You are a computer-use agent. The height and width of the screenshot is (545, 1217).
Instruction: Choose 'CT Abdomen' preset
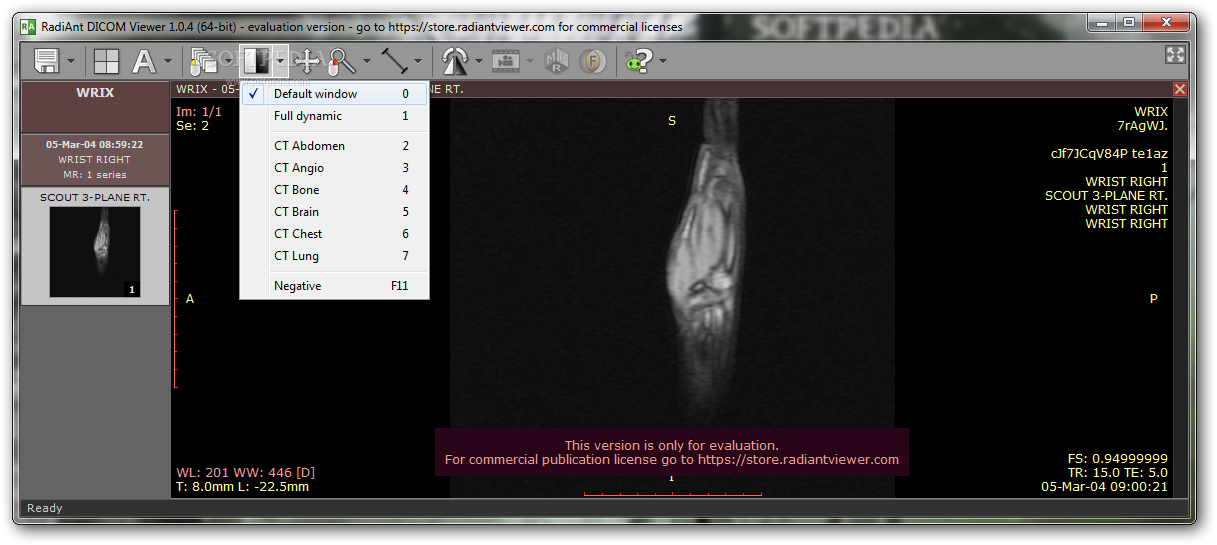click(x=335, y=146)
